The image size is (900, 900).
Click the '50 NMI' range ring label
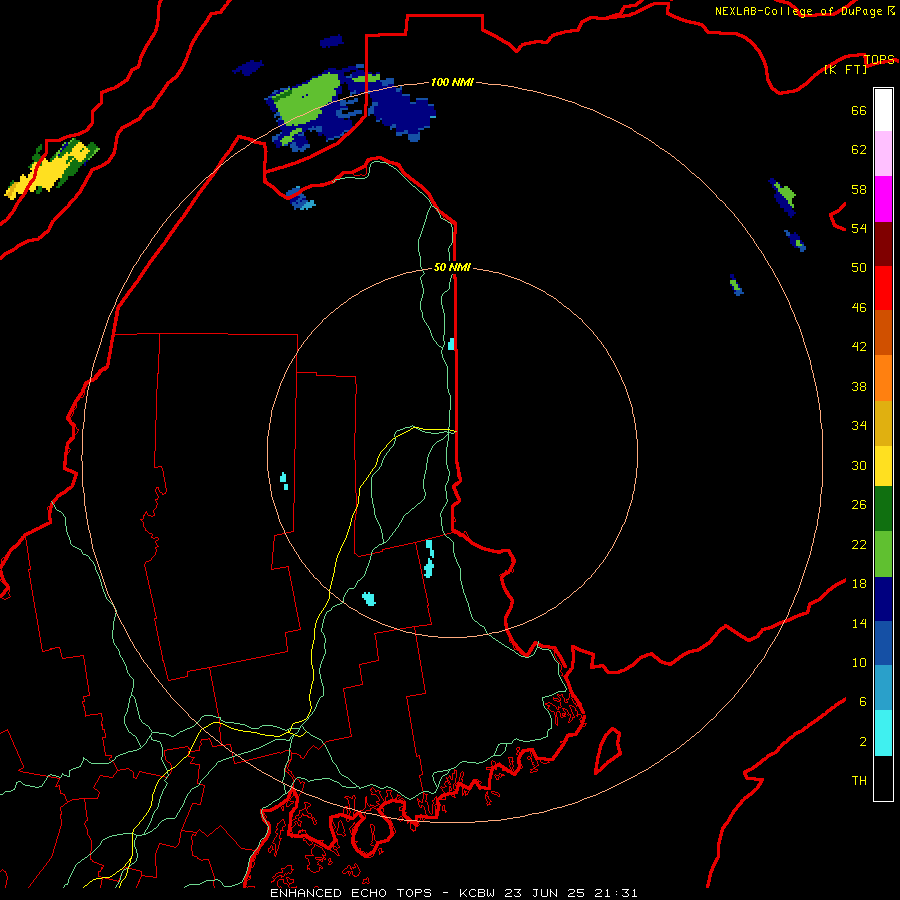(452, 267)
